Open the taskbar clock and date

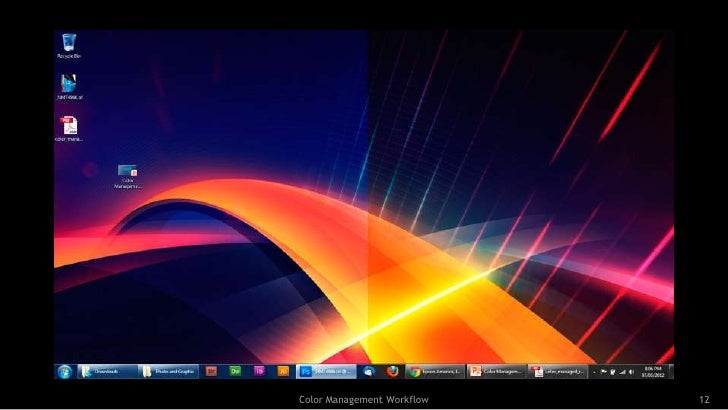coord(653,372)
